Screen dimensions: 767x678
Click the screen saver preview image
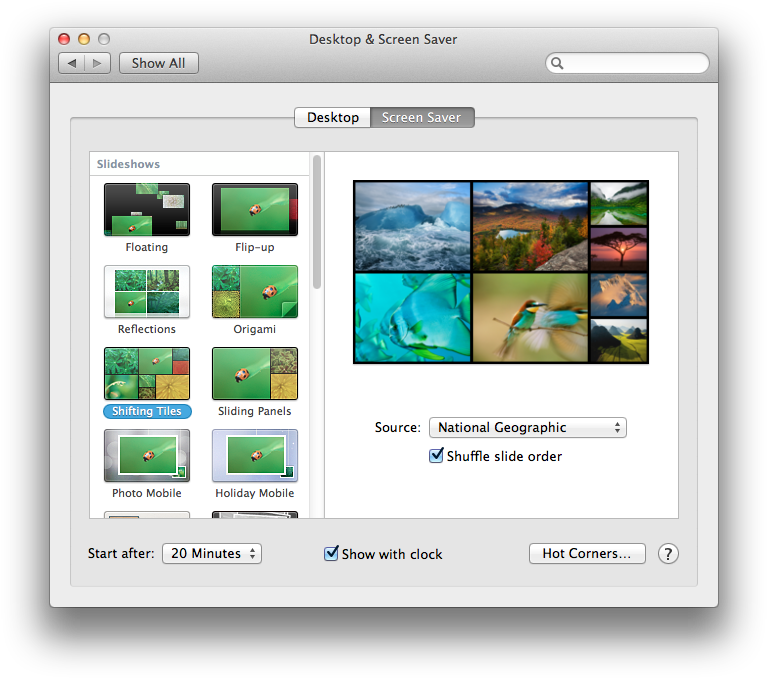click(x=501, y=272)
